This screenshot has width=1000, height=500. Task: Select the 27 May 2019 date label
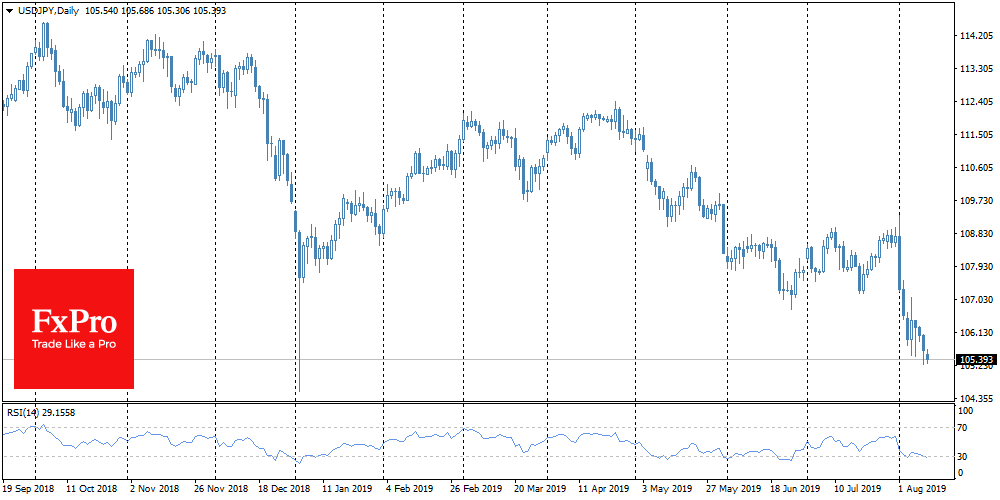coord(732,490)
